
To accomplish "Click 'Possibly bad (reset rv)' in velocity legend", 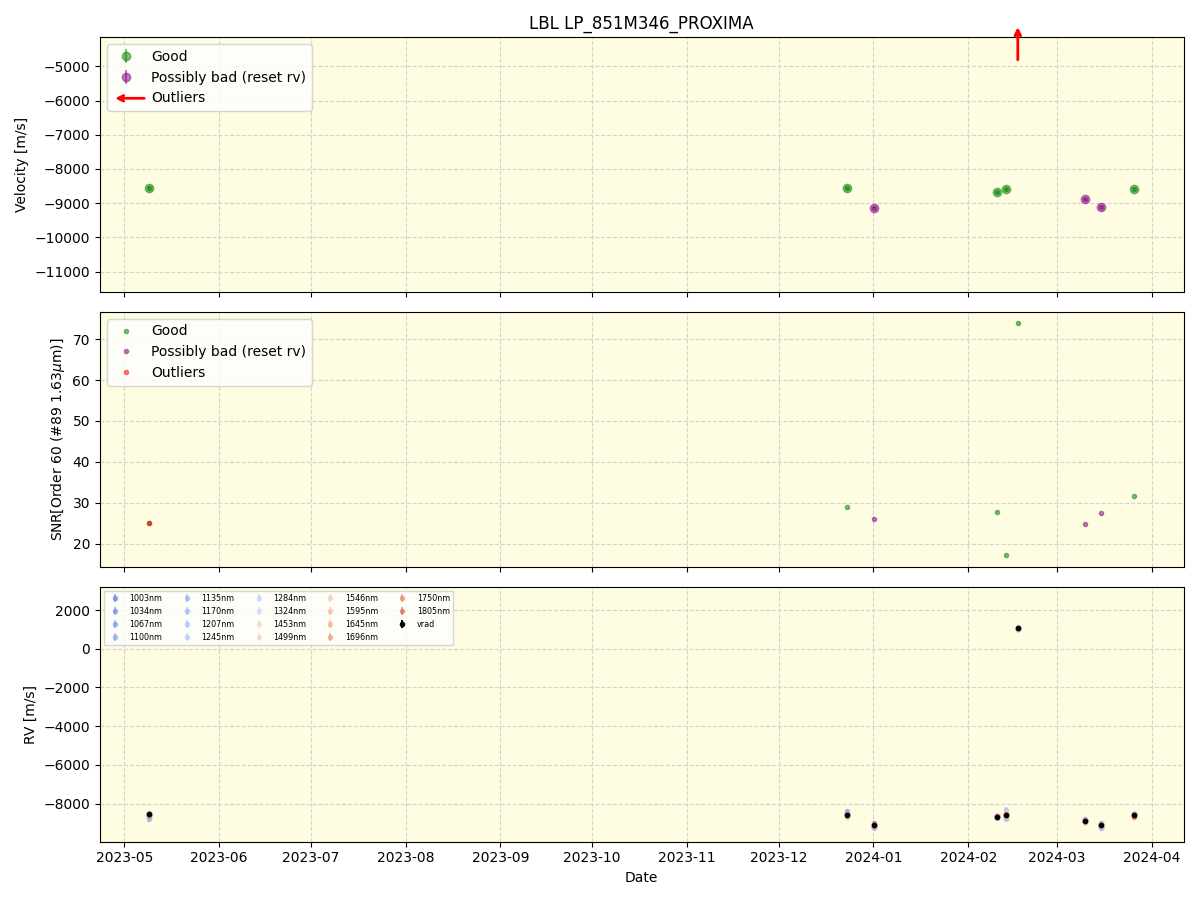I will pyautogui.click(x=228, y=77).
